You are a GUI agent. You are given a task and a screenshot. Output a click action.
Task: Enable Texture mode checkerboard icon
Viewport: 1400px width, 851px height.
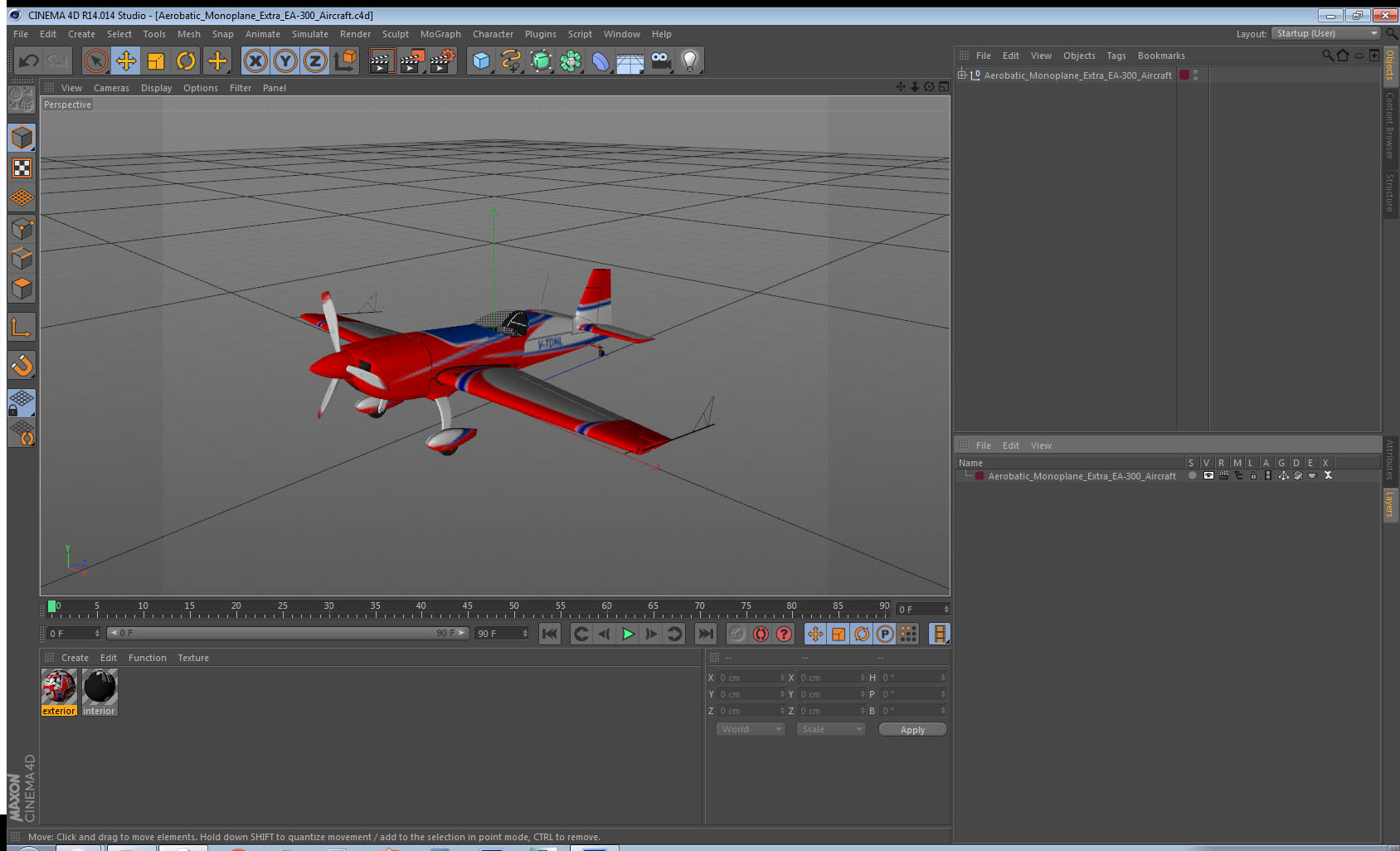pos(22,168)
